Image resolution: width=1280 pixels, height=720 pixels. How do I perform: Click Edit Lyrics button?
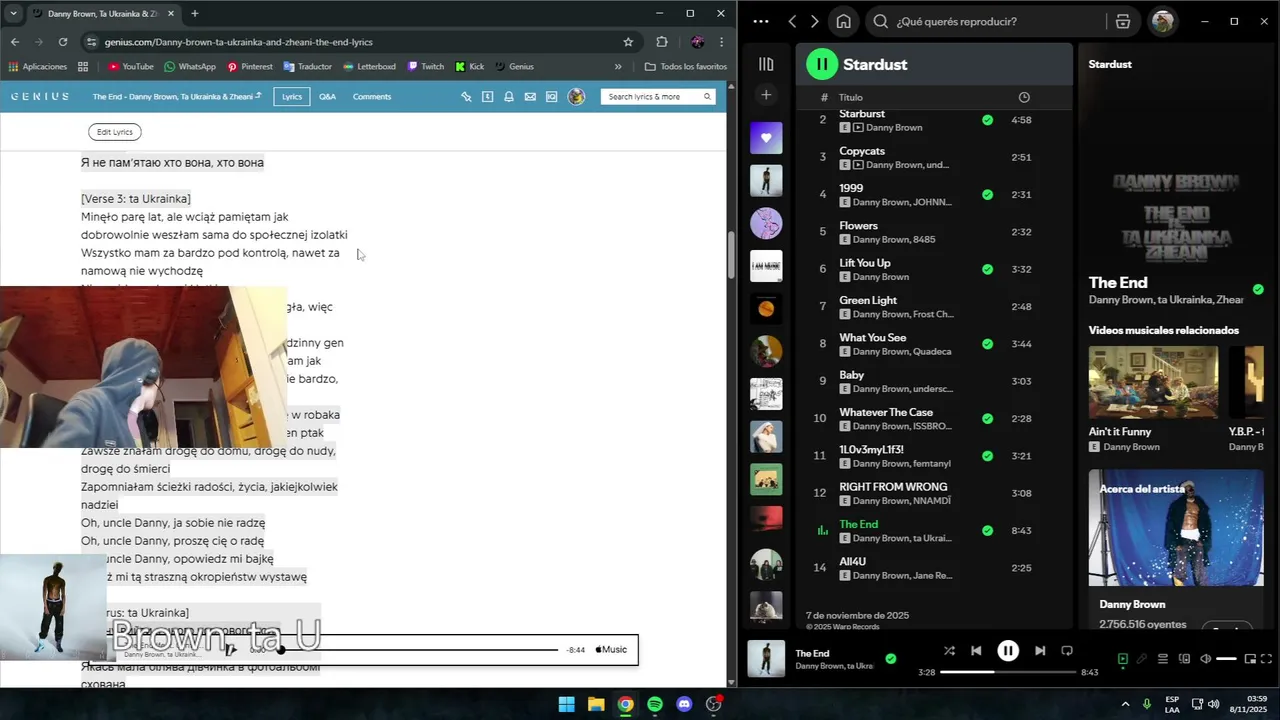(115, 132)
